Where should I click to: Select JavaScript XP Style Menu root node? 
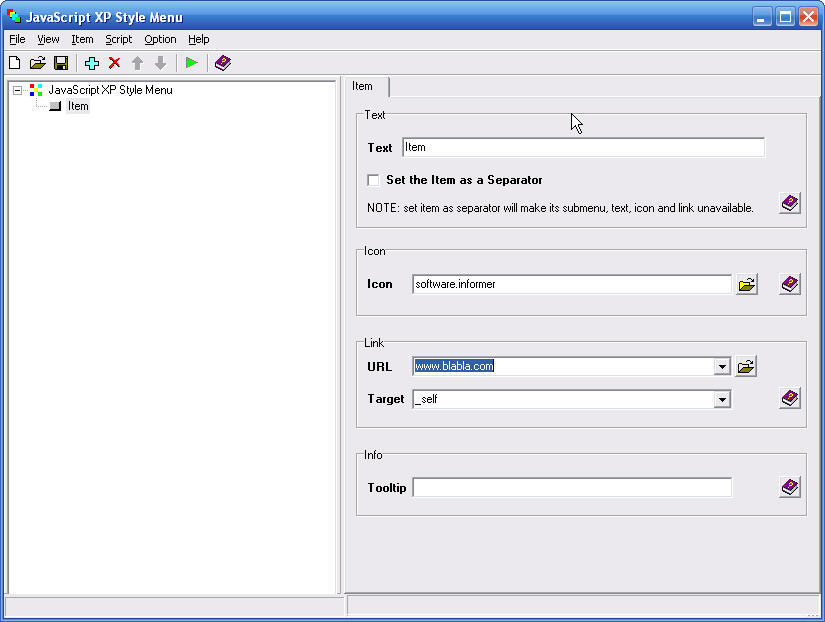point(110,90)
